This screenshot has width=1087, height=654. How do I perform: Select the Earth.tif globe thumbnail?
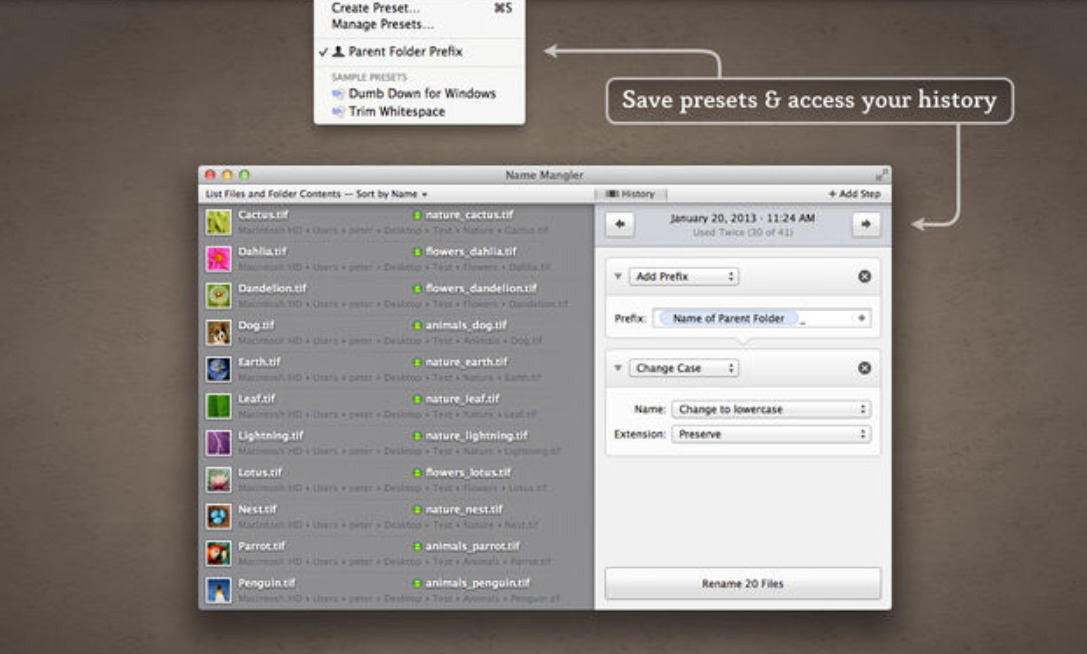point(218,369)
